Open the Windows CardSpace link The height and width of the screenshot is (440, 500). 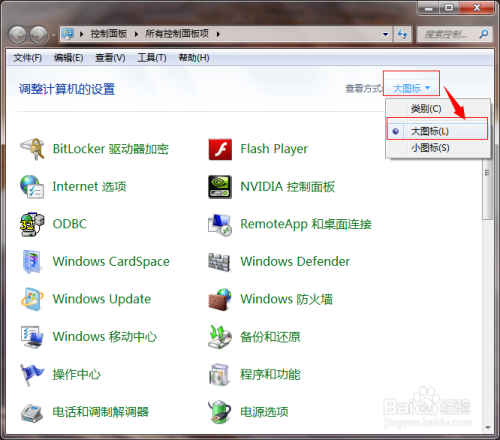(111, 262)
